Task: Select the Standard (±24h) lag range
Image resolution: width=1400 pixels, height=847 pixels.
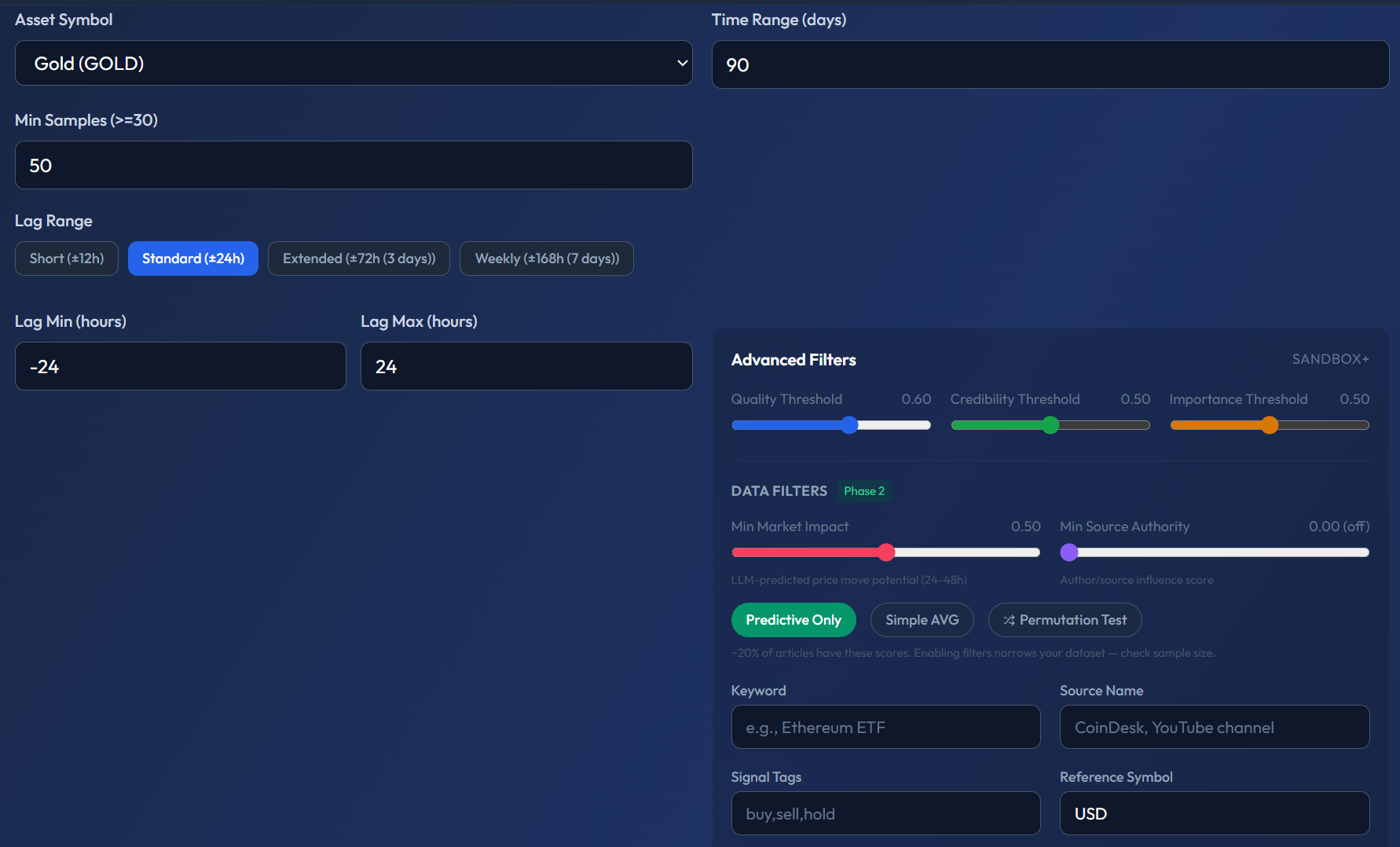Action: [192, 258]
